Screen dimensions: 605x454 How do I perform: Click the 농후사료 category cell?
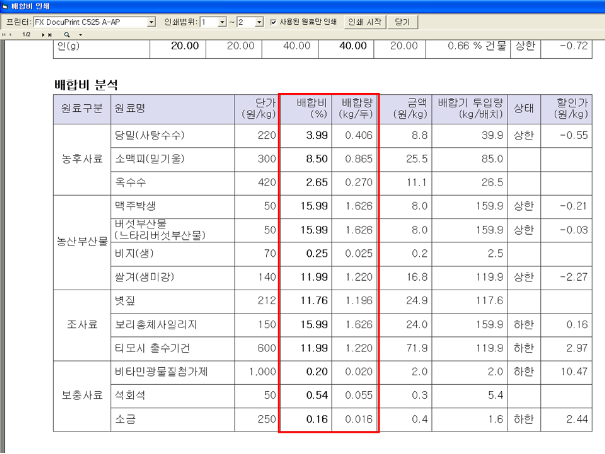82,159
